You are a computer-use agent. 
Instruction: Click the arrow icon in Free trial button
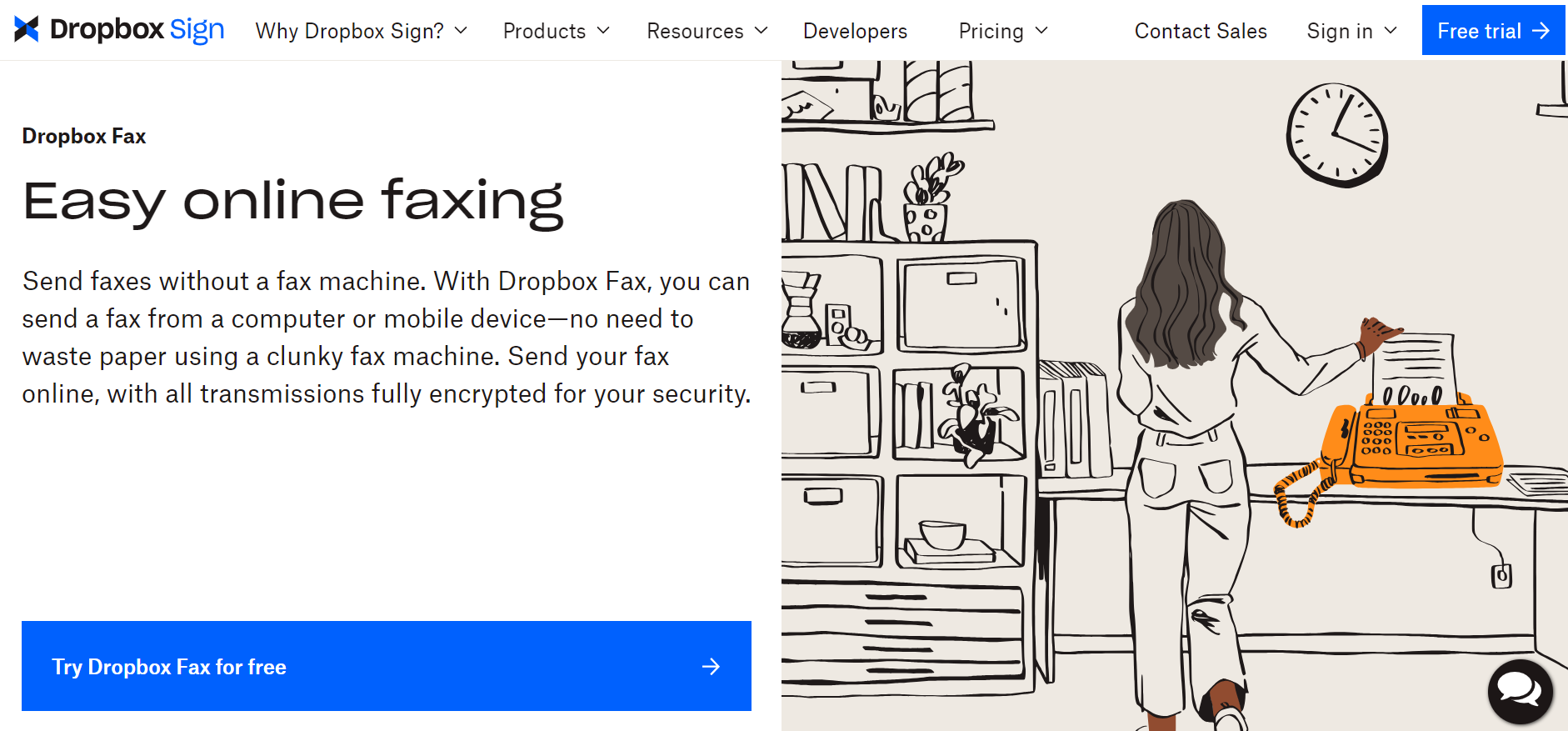coord(1541,31)
